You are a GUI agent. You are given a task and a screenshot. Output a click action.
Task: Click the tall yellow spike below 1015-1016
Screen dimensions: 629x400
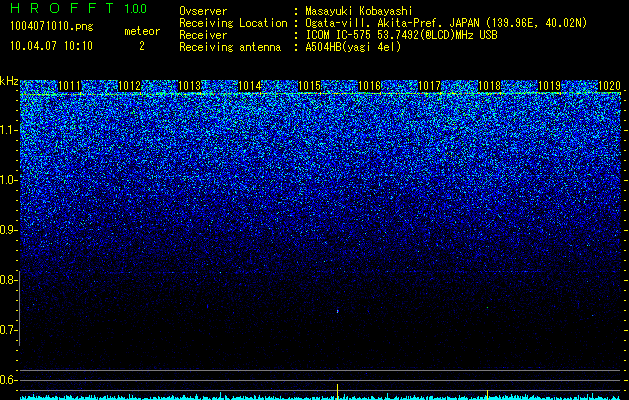pos(337,391)
